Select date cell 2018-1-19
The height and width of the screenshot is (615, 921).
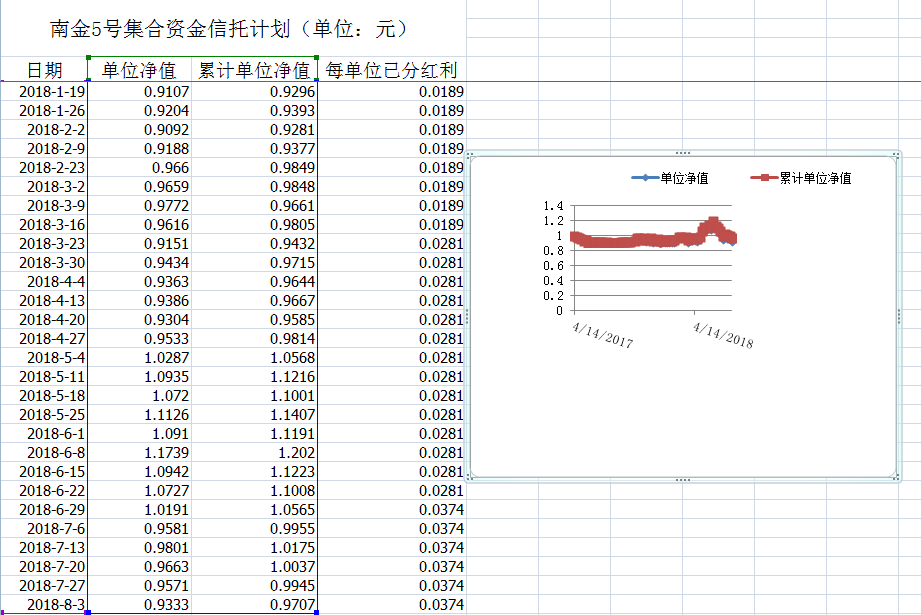pyautogui.click(x=44, y=92)
